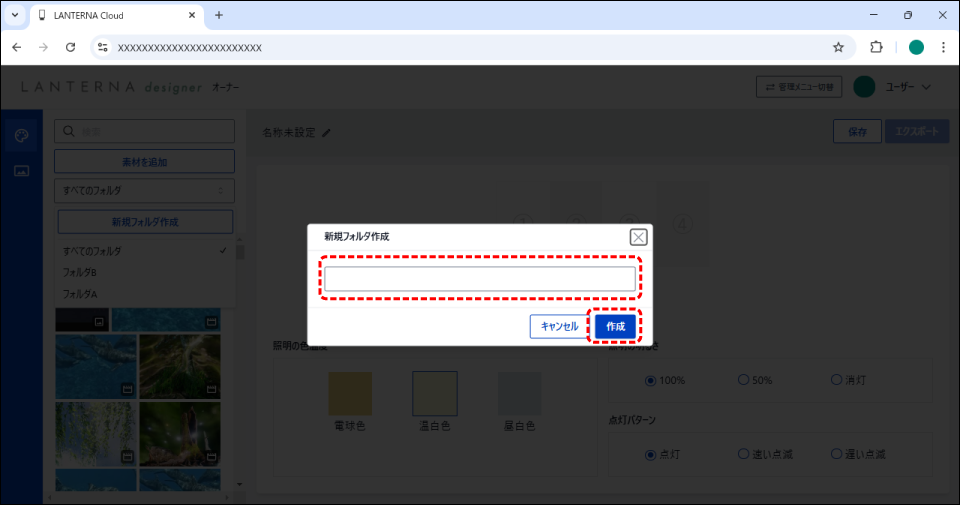The width and height of the screenshot is (960, 505).
Task: Select the 消灯 radio option
Action: [x=836, y=380]
